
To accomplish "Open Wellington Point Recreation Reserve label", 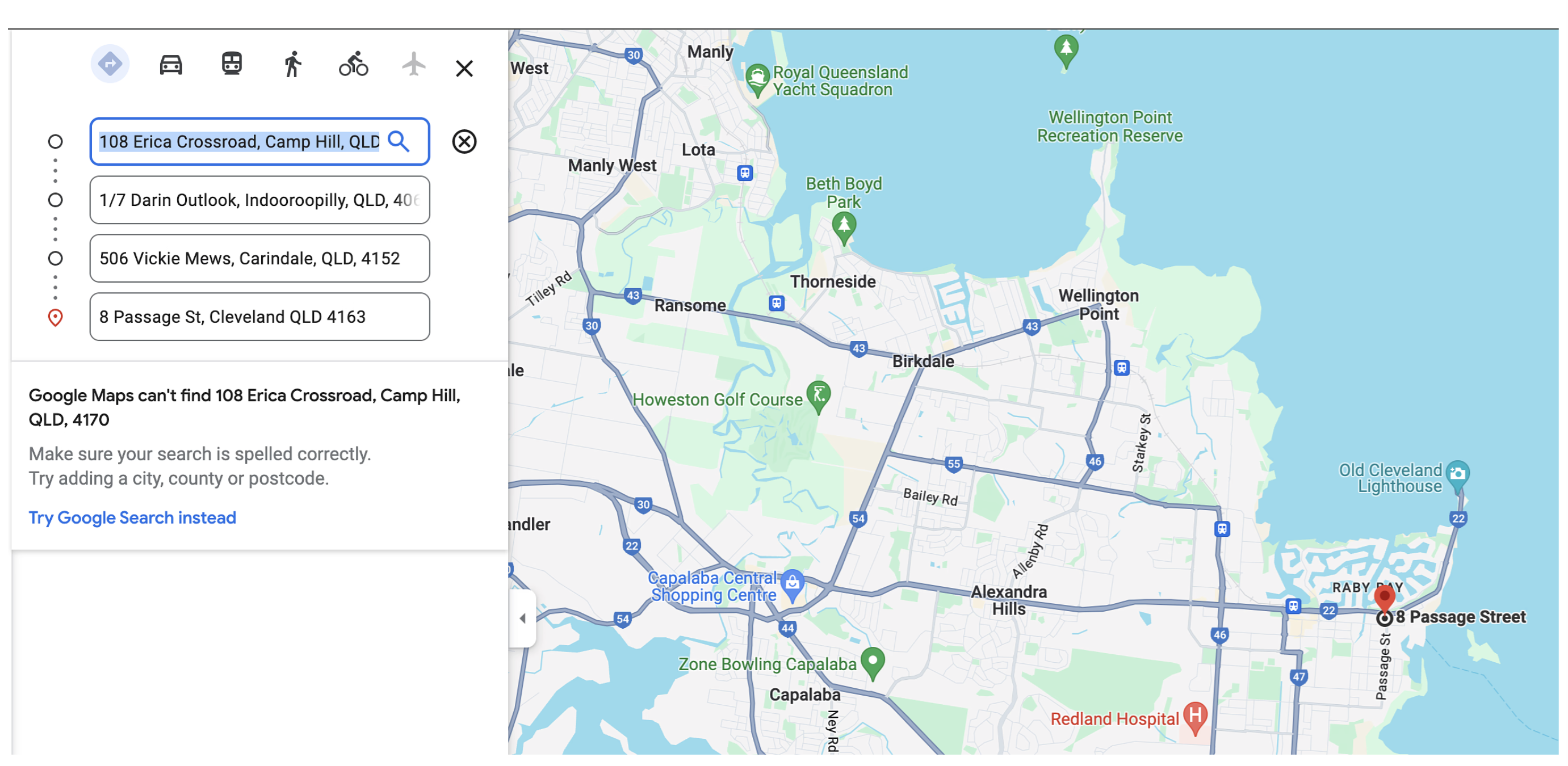I will [1110, 127].
